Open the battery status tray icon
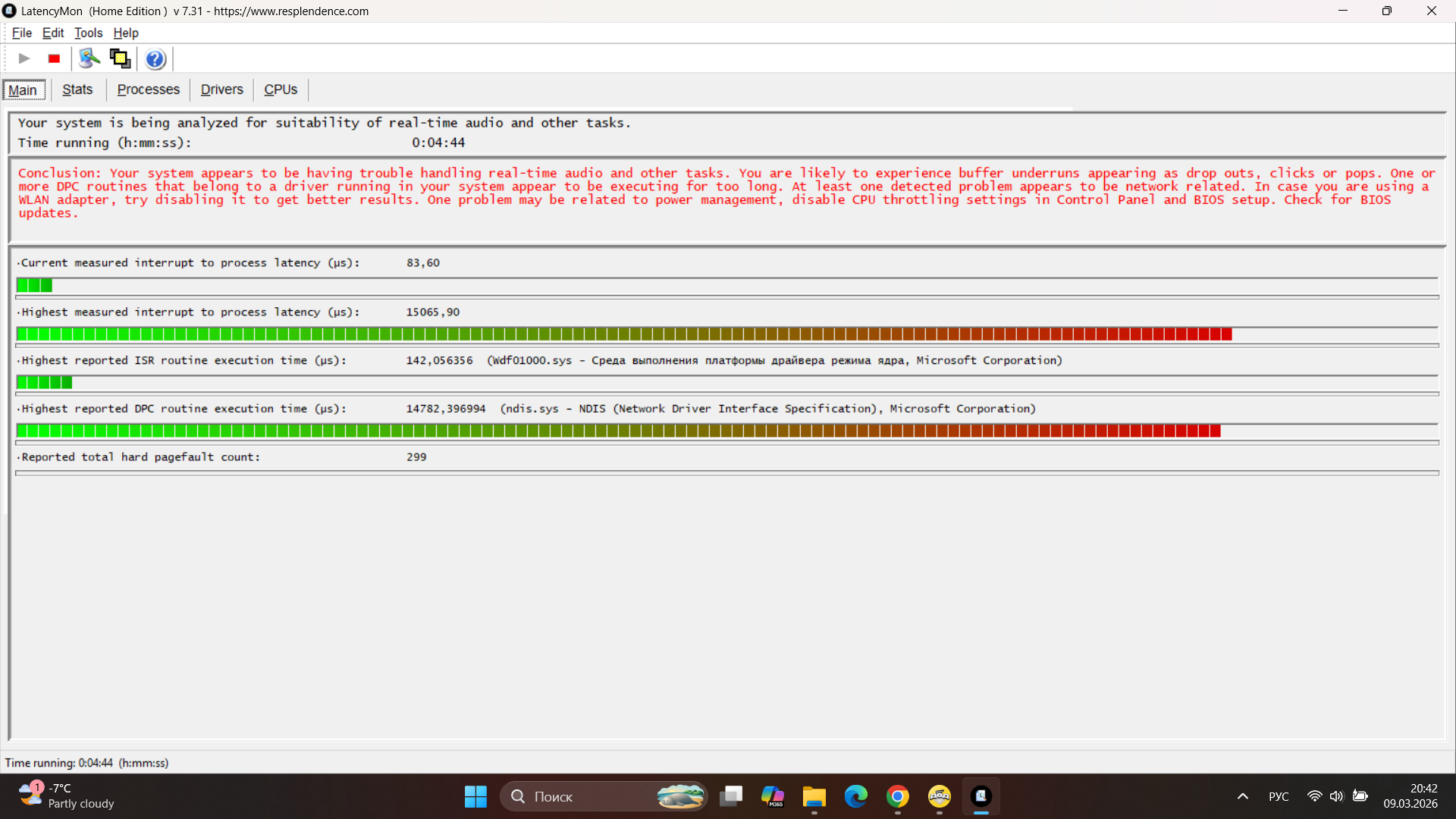Image resolution: width=1456 pixels, height=819 pixels. [x=1360, y=796]
